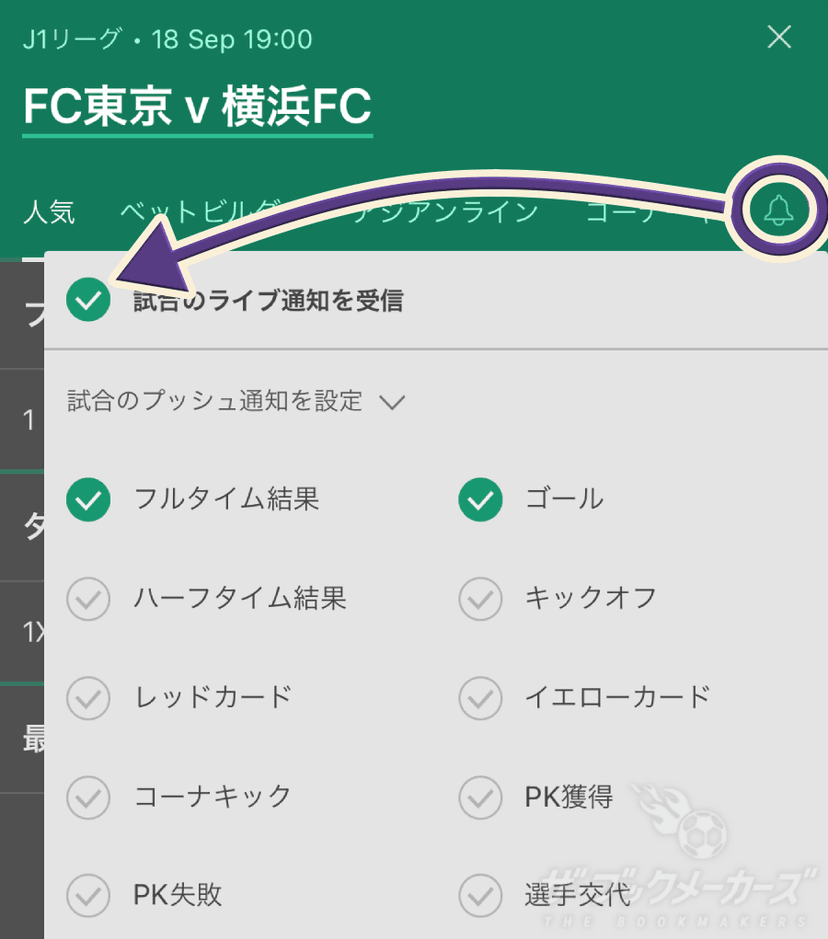The width and height of the screenshot is (828, 939).
Task: Open the 人気 tab
Action: pyautogui.click(x=49, y=212)
